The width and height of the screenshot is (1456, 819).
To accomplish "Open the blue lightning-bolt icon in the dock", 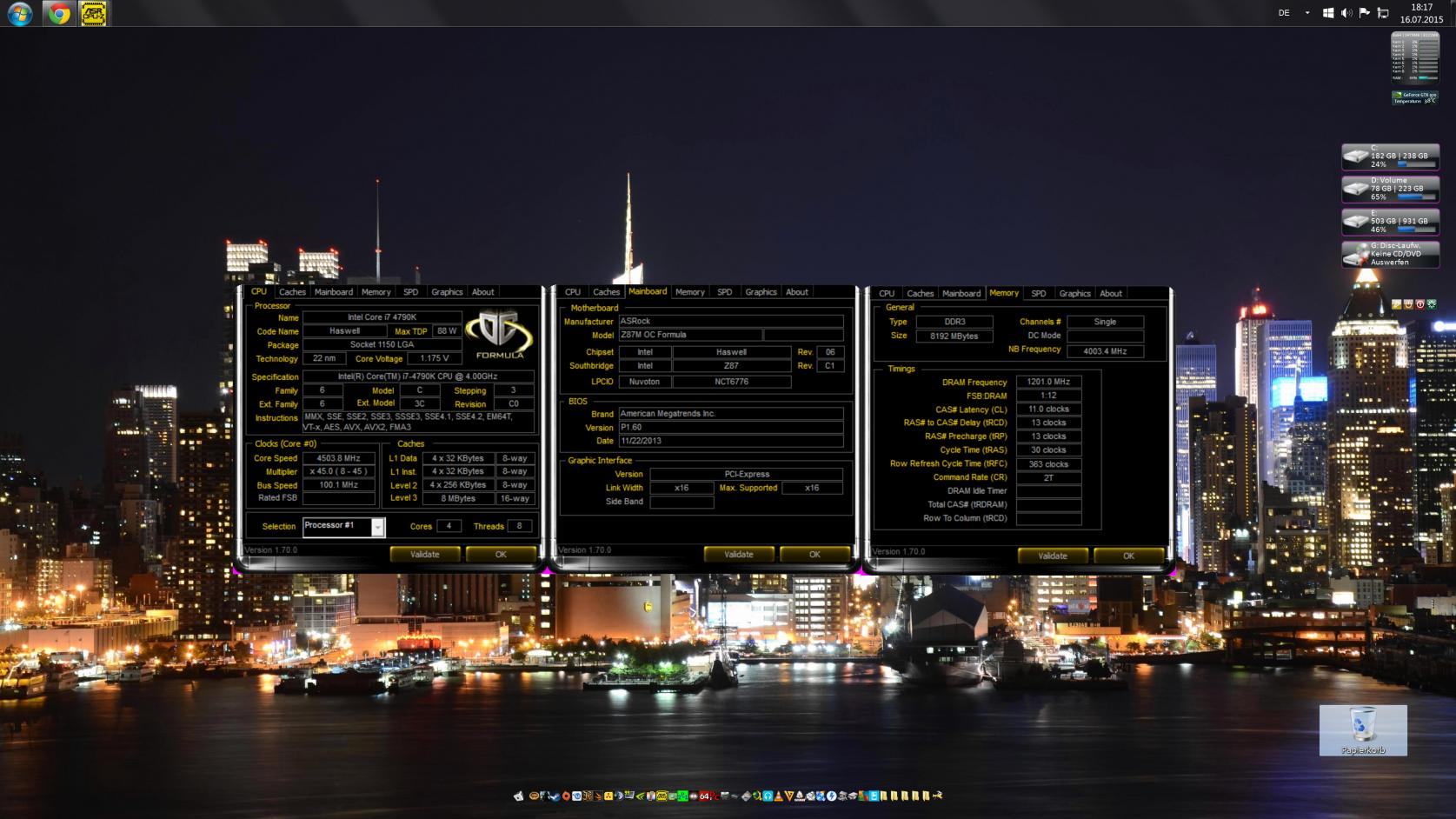I will tap(831, 796).
